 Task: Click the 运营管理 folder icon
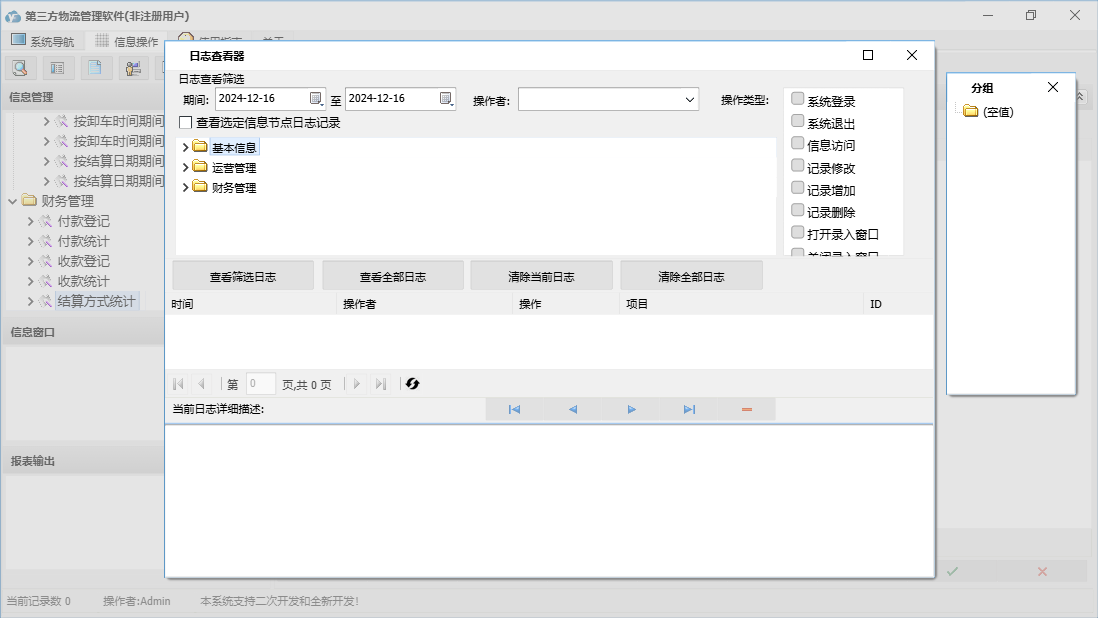coord(200,167)
